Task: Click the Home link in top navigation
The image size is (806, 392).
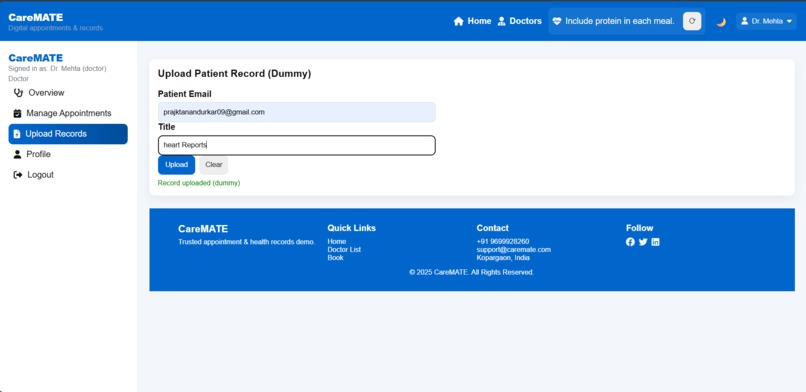Action: pos(472,21)
